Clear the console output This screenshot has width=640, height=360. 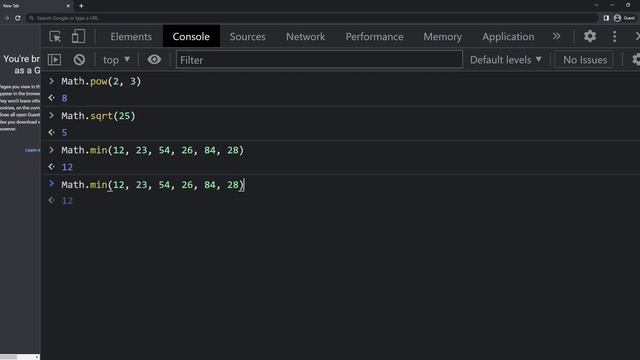[x=79, y=60]
